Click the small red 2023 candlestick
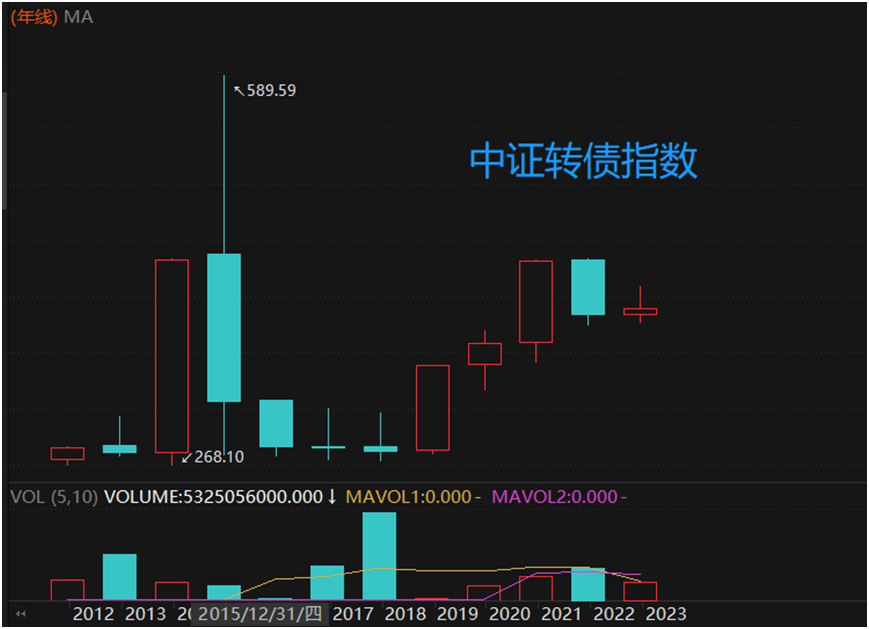This screenshot has height=629, width=869. coord(640,311)
